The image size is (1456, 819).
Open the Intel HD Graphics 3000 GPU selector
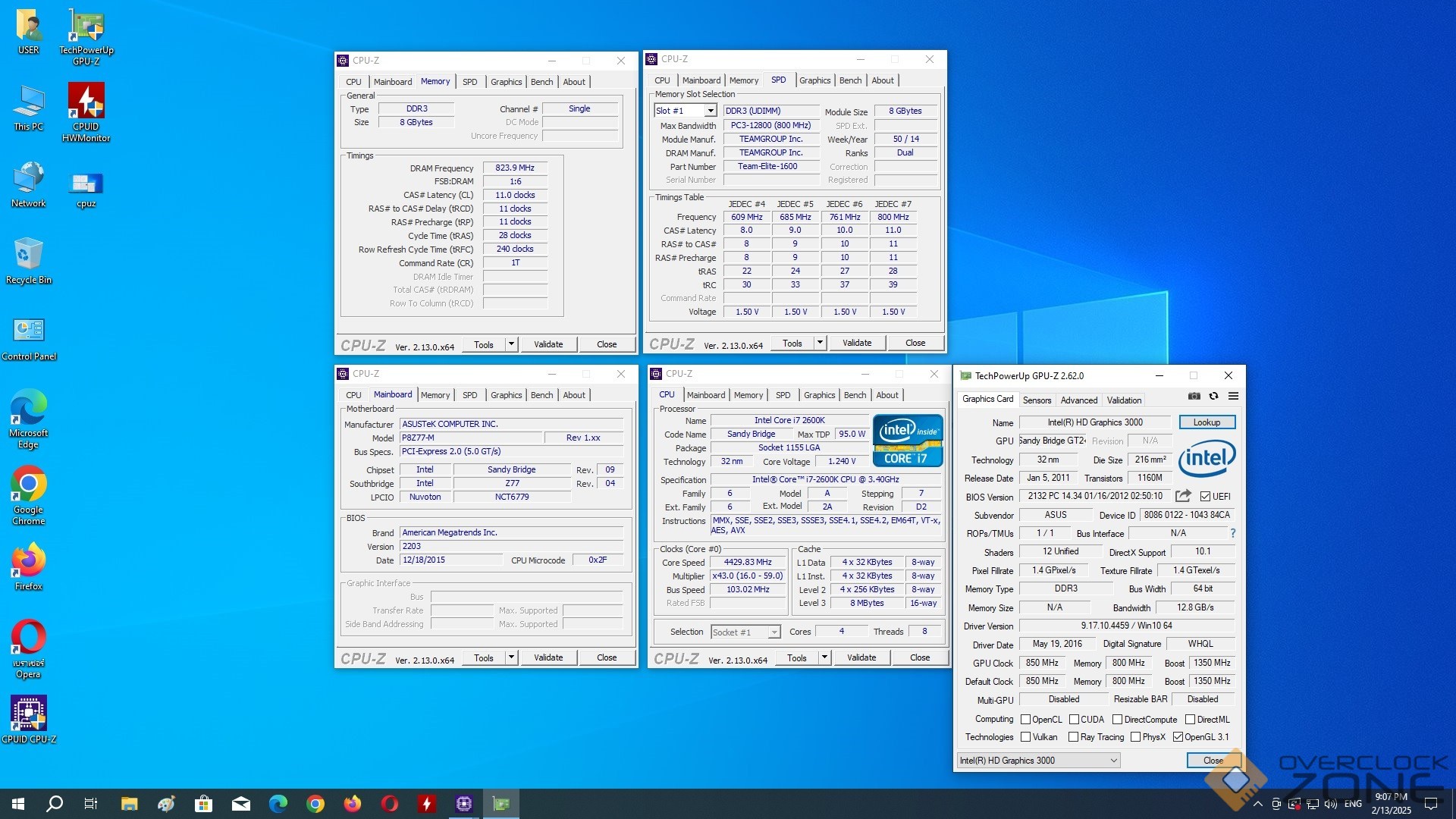1038,761
